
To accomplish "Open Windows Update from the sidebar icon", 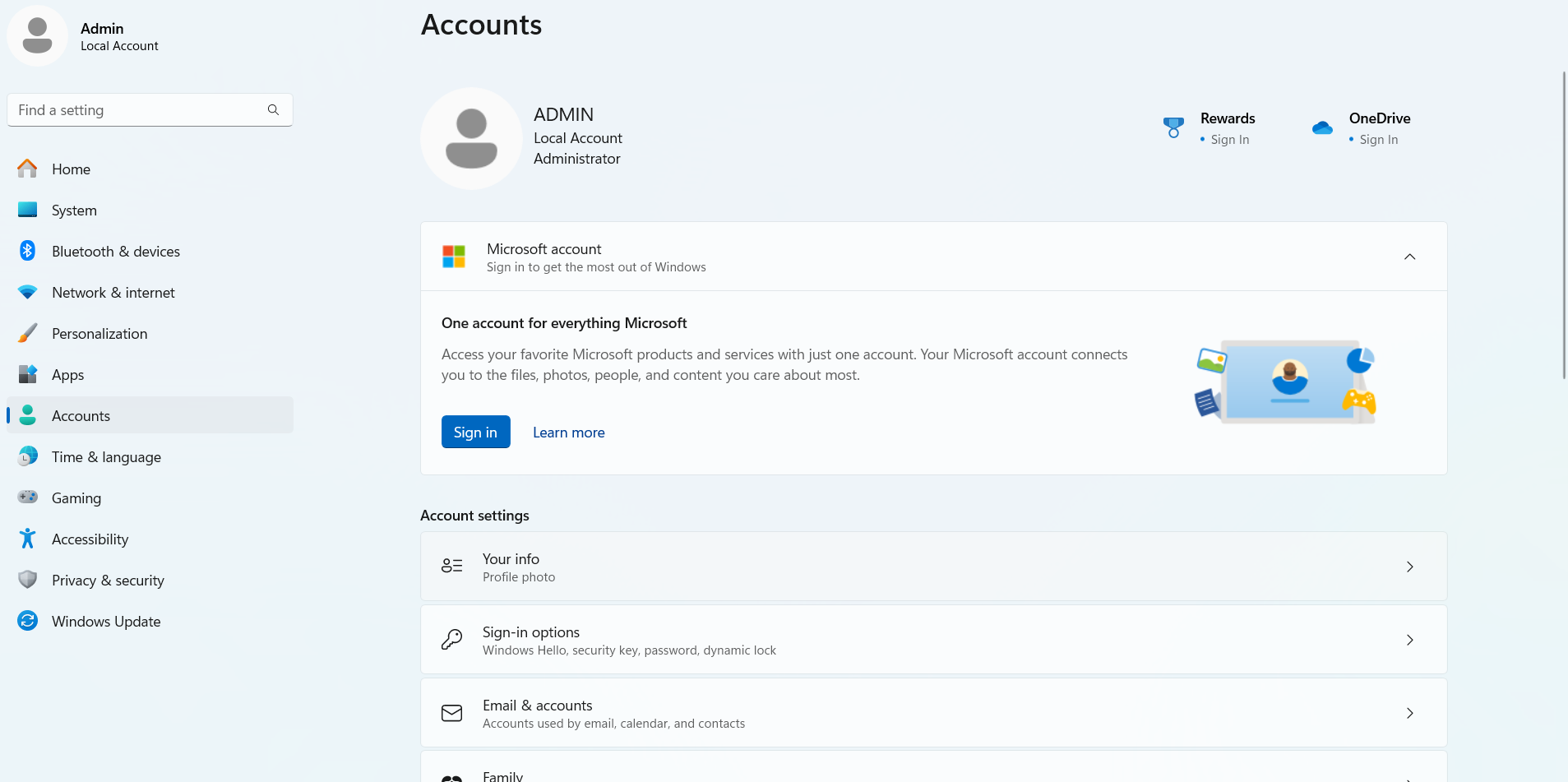I will point(27,621).
